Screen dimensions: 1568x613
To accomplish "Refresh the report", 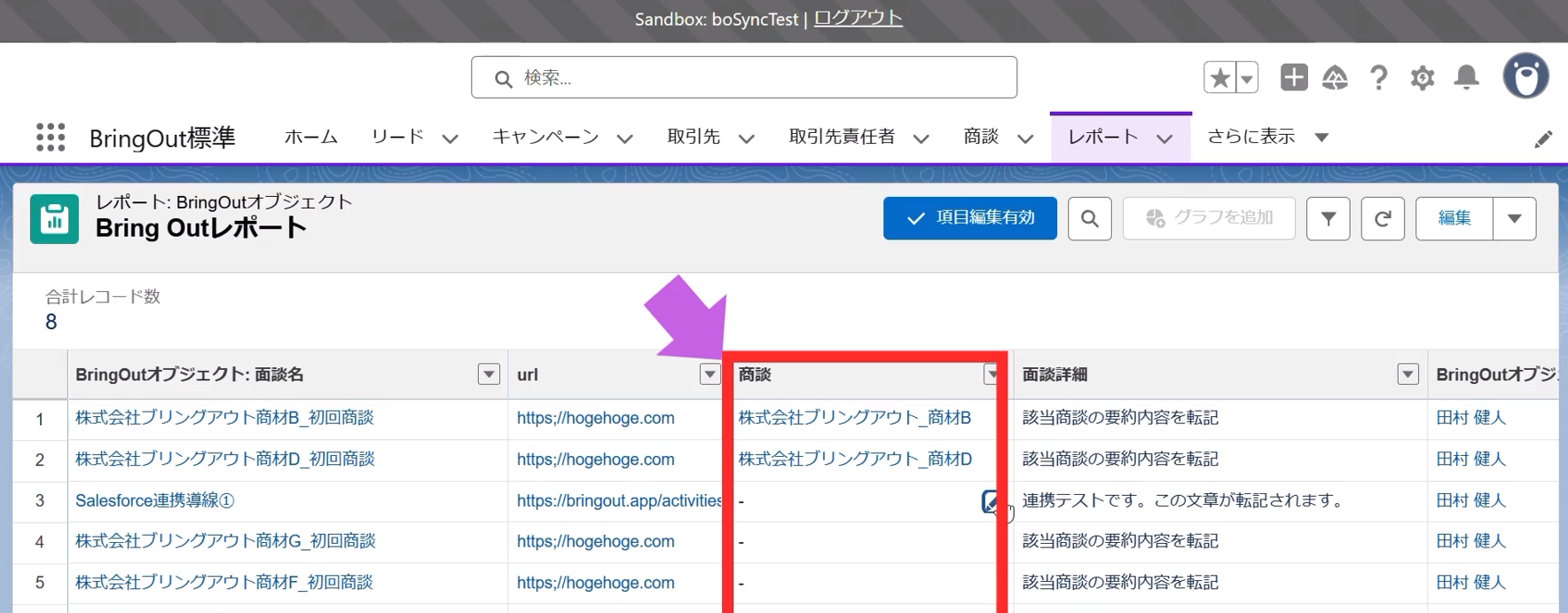I will [1383, 218].
